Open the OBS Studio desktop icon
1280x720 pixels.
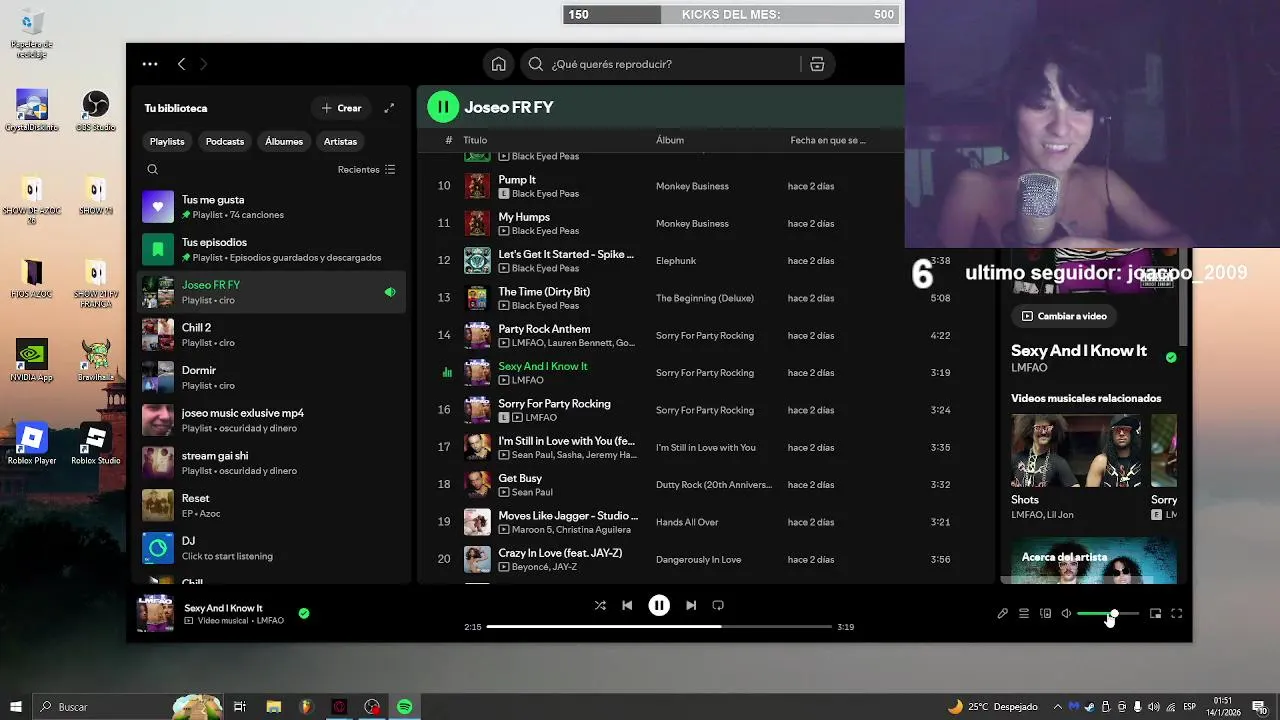coord(95,111)
